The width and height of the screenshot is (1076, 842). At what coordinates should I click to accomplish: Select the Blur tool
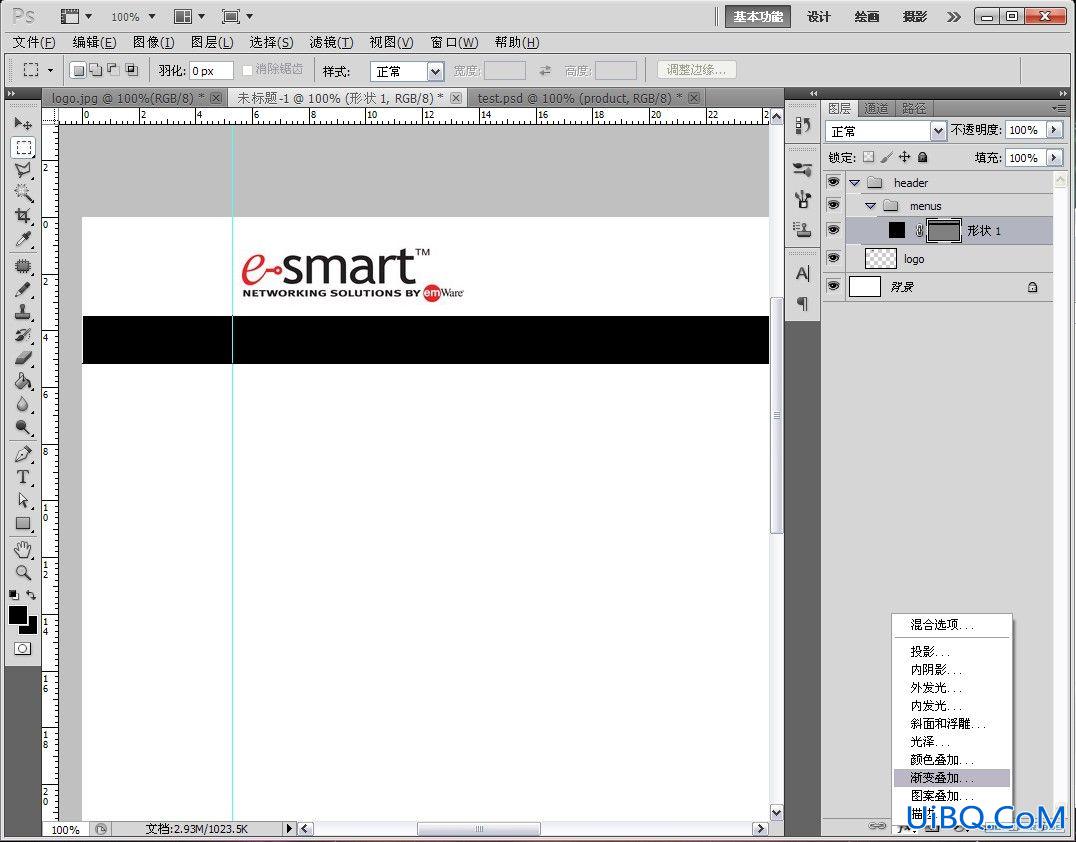[x=23, y=405]
